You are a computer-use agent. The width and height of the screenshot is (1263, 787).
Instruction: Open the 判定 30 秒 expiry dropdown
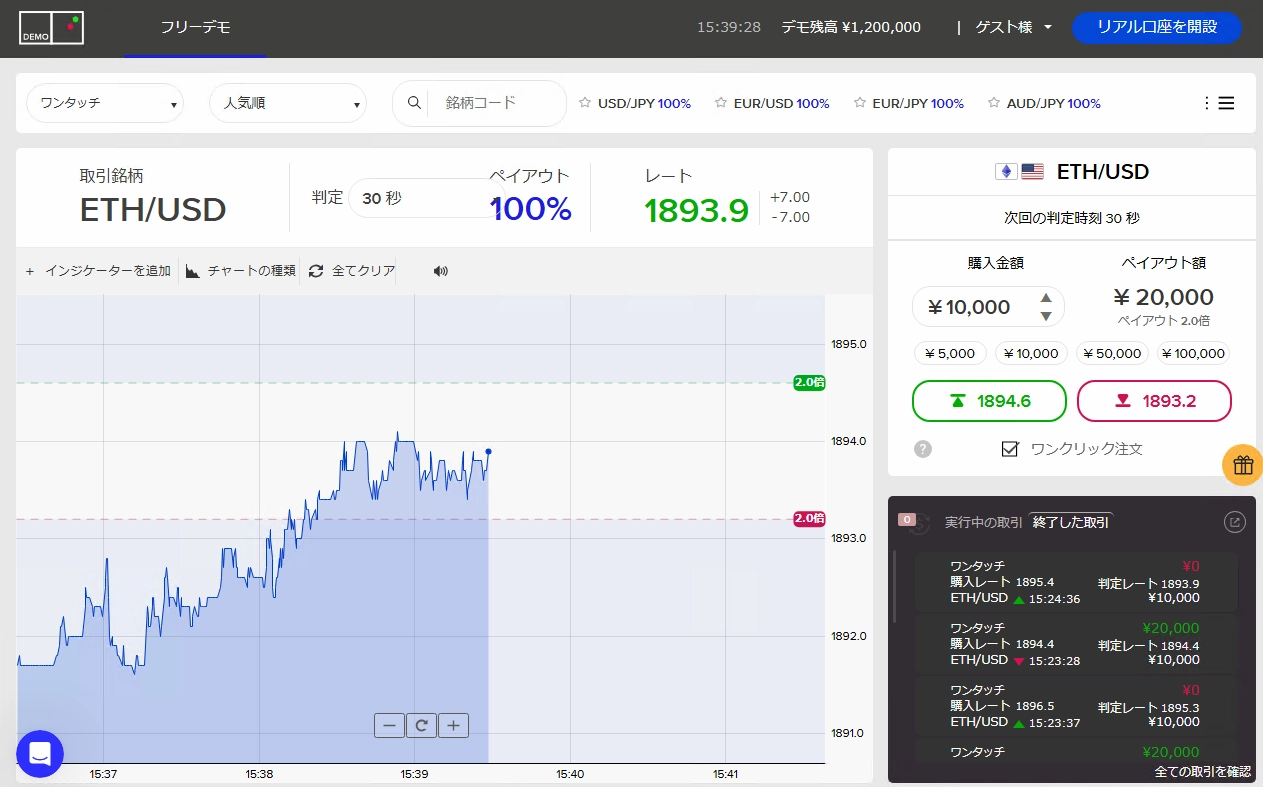click(425, 198)
